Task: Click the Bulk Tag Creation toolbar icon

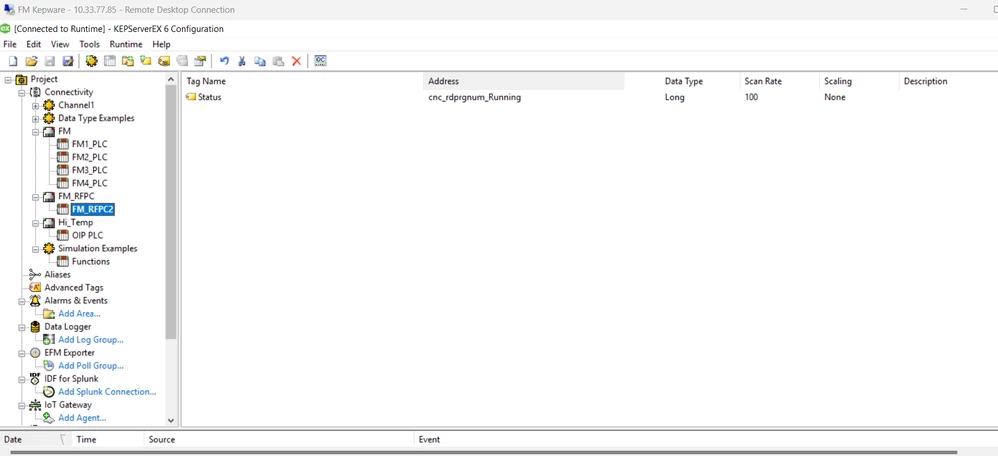Action: pos(164,61)
